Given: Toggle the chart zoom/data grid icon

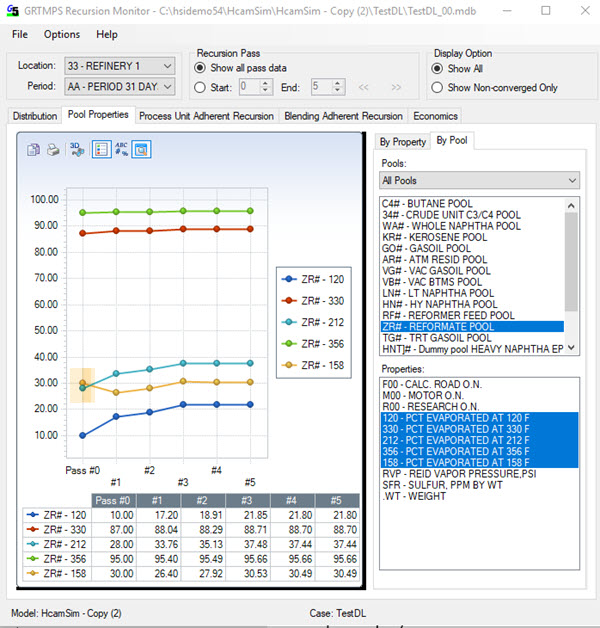Looking at the screenshot, I should [142, 149].
